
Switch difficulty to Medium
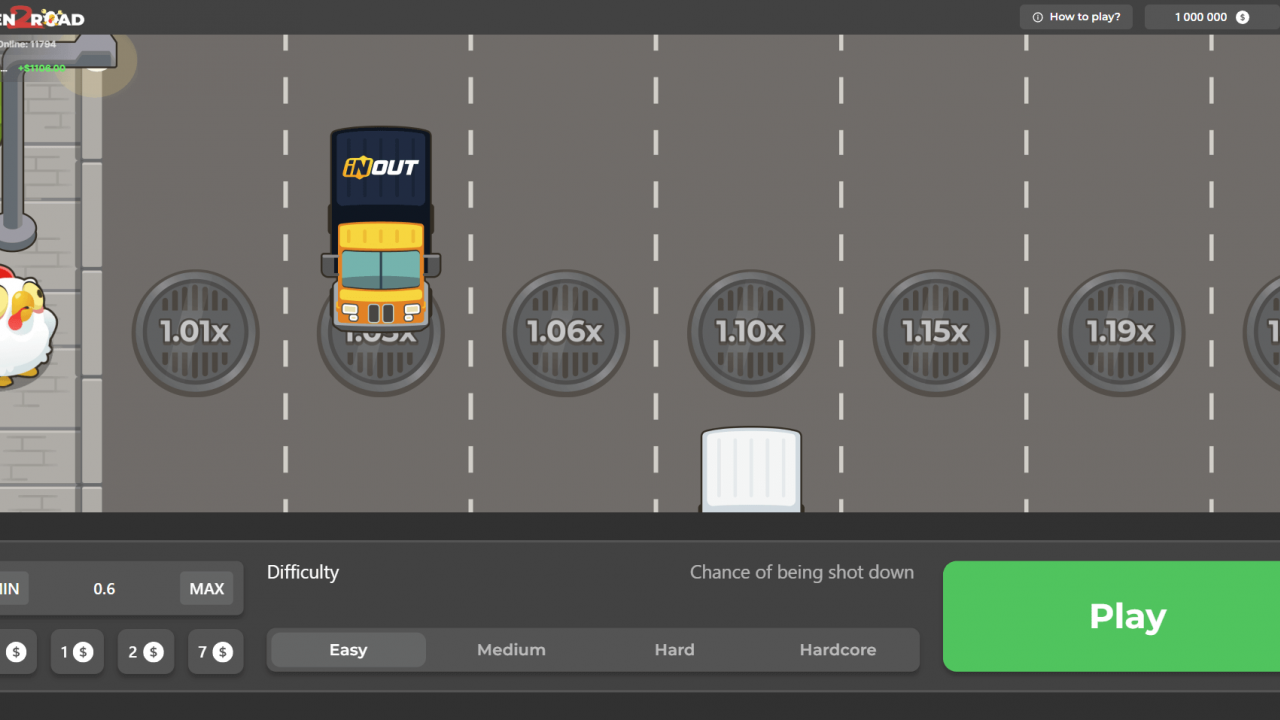coord(511,650)
